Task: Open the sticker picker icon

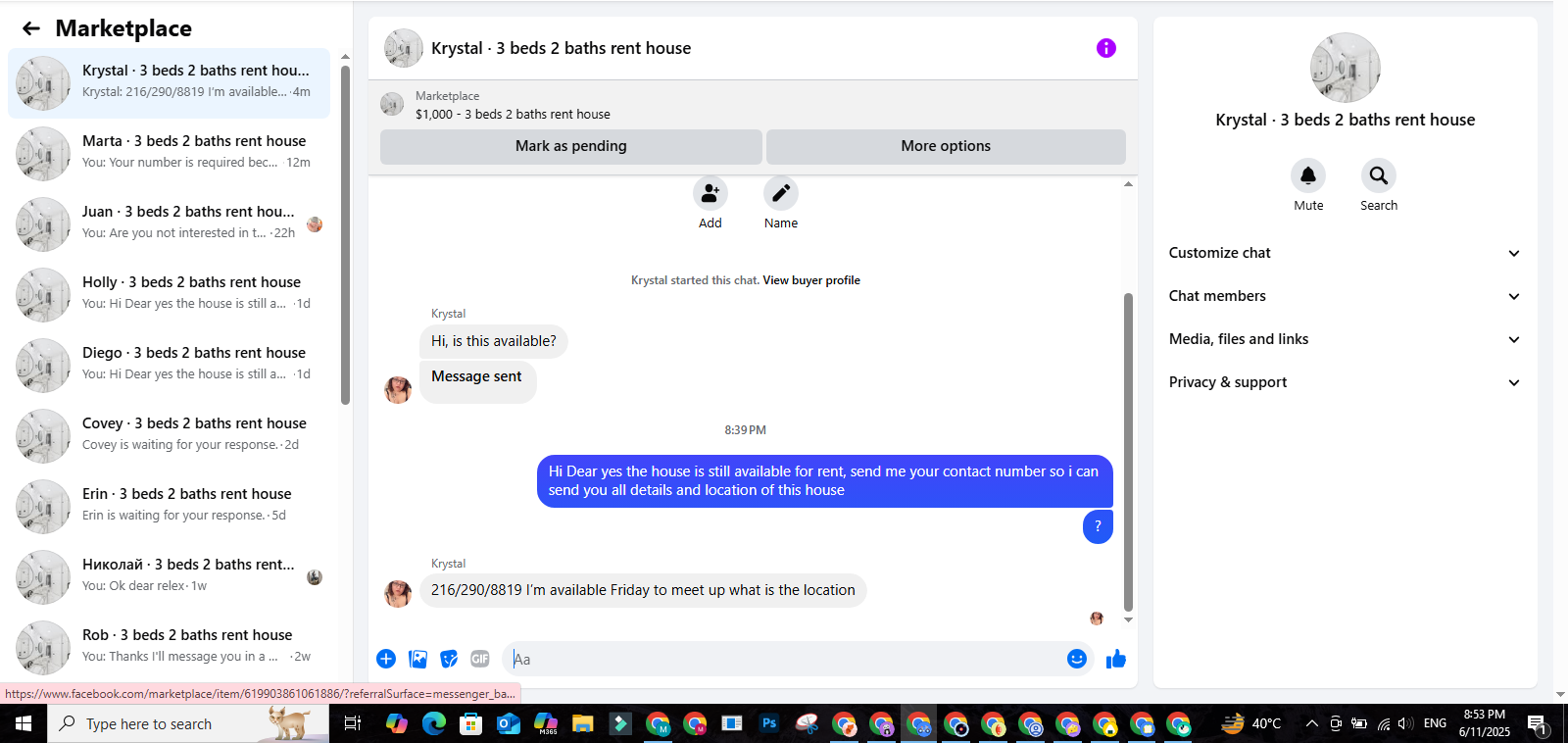Action: tap(449, 659)
